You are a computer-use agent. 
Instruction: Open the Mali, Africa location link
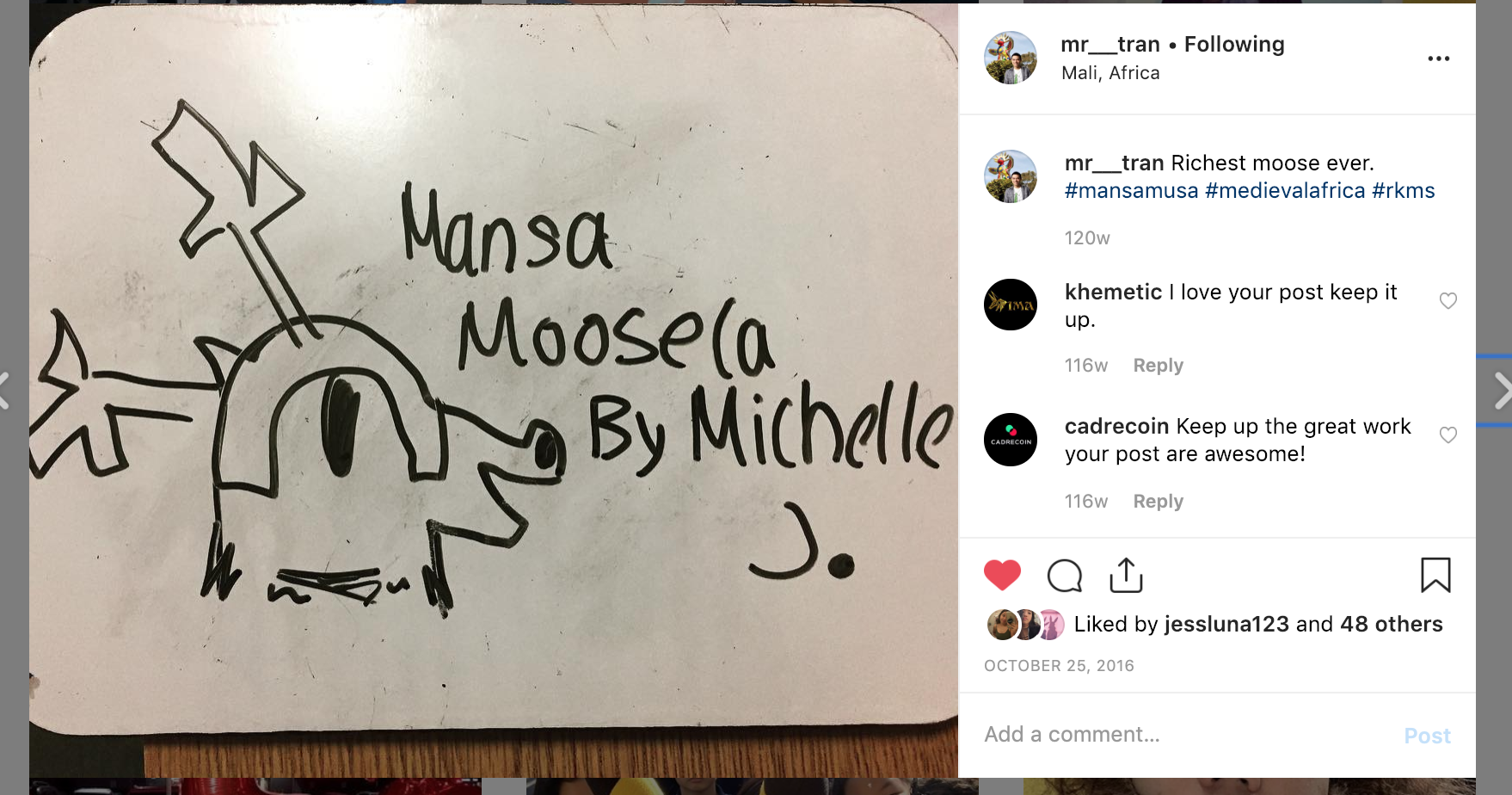pyautogui.click(x=1110, y=73)
